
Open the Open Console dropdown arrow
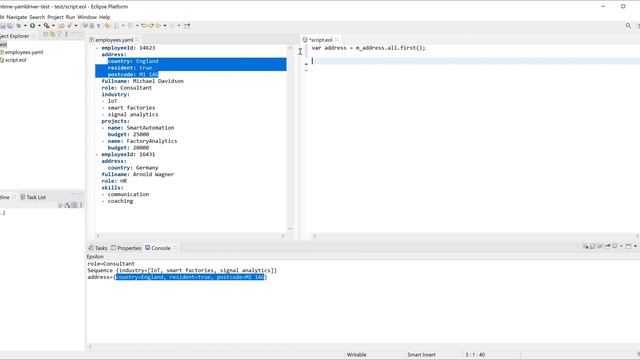(635, 246)
